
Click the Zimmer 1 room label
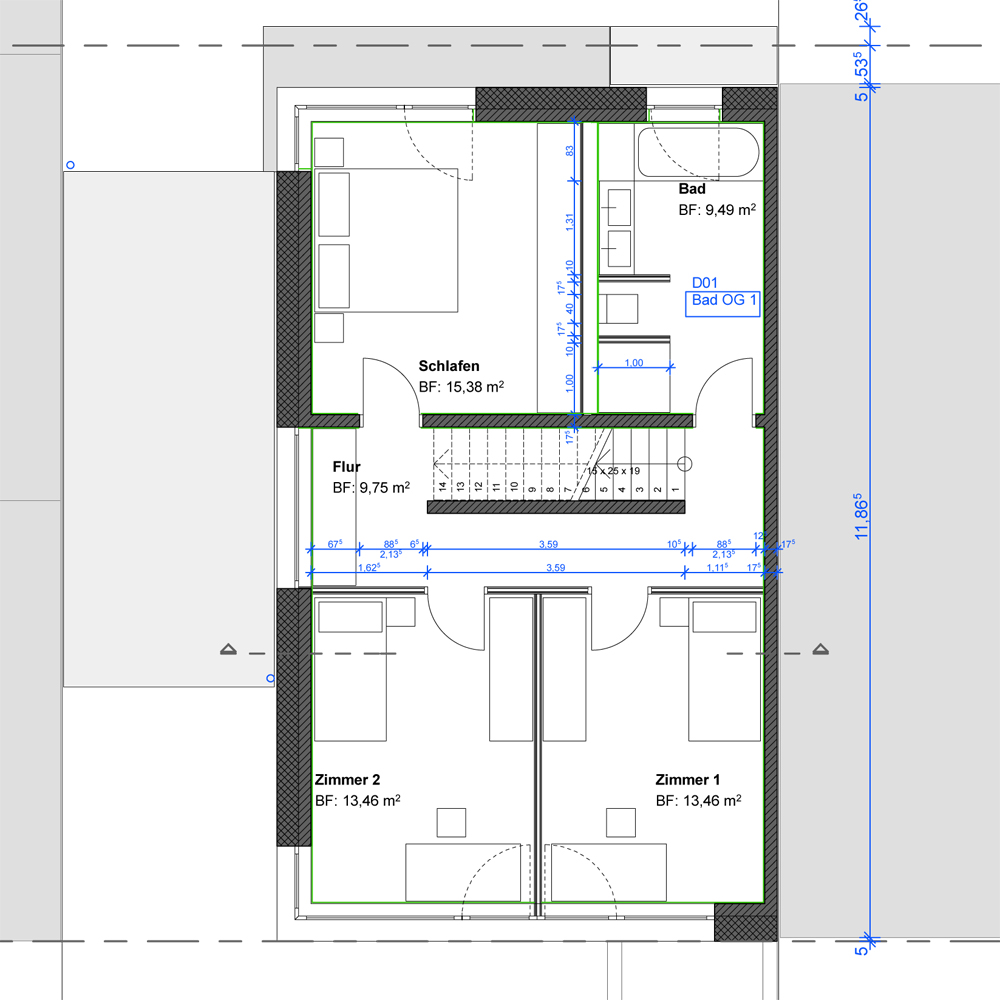(x=688, y=780)
